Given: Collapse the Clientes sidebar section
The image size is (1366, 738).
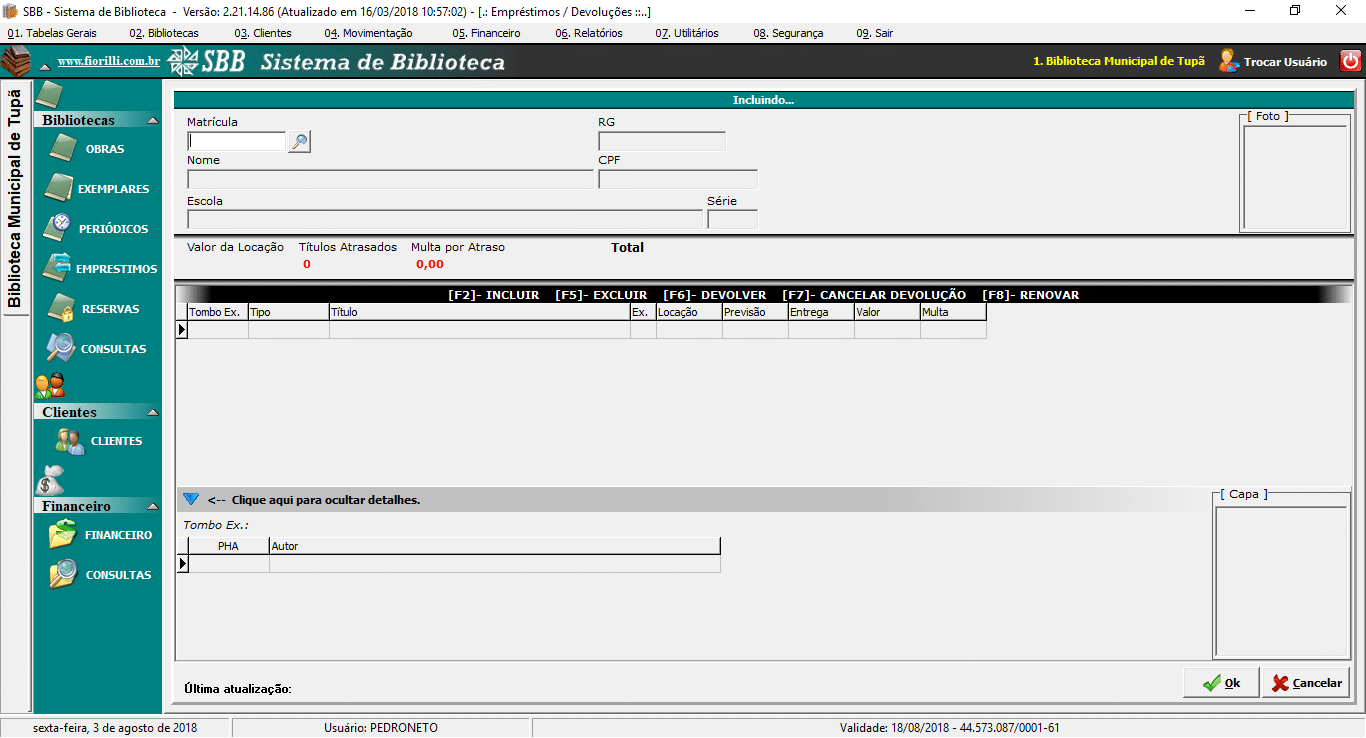Looking at the screenshot, I should [x=152, y=412].
